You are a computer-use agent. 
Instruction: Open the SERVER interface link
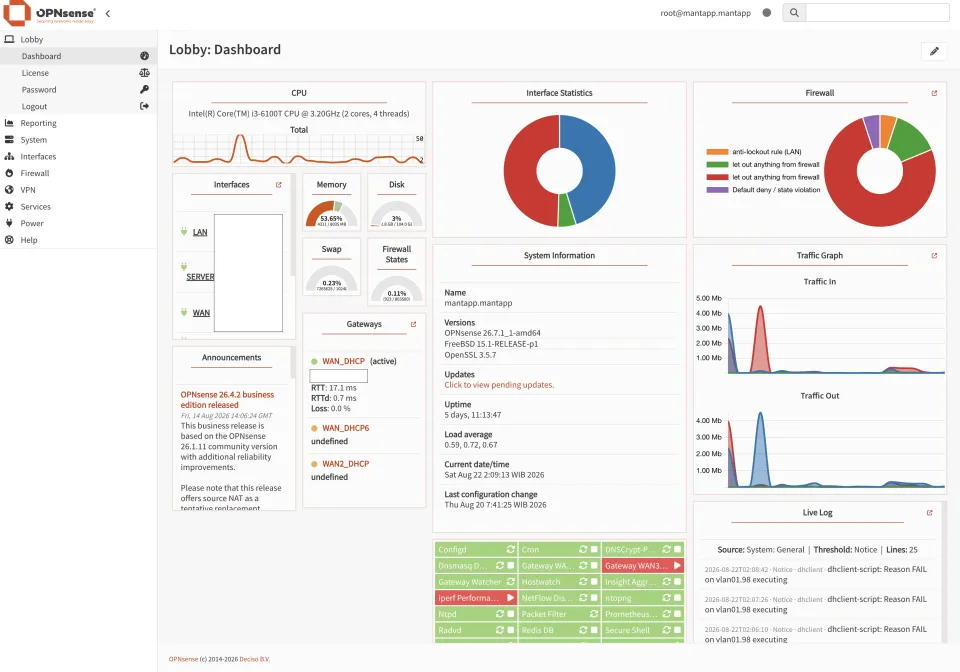point(200,277)
